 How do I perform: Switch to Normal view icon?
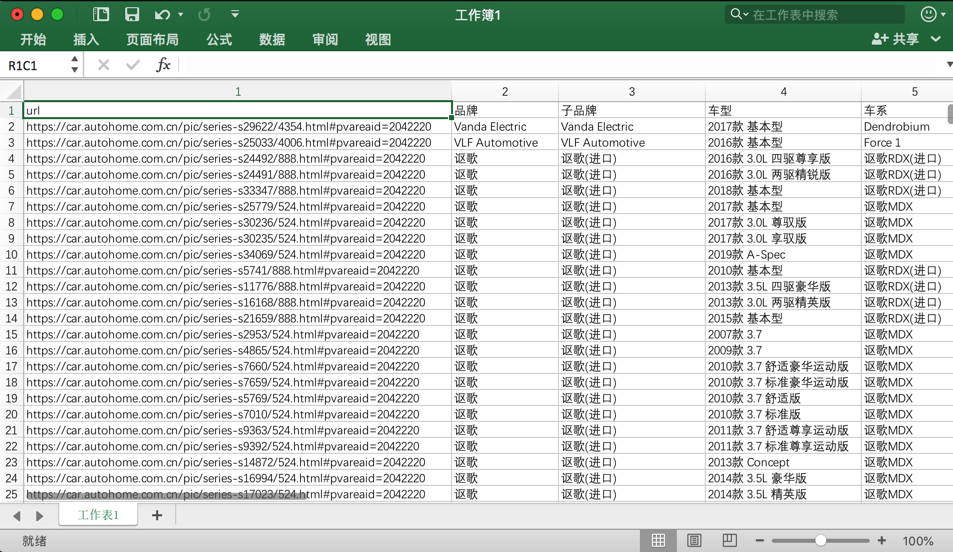click(658, 540)
